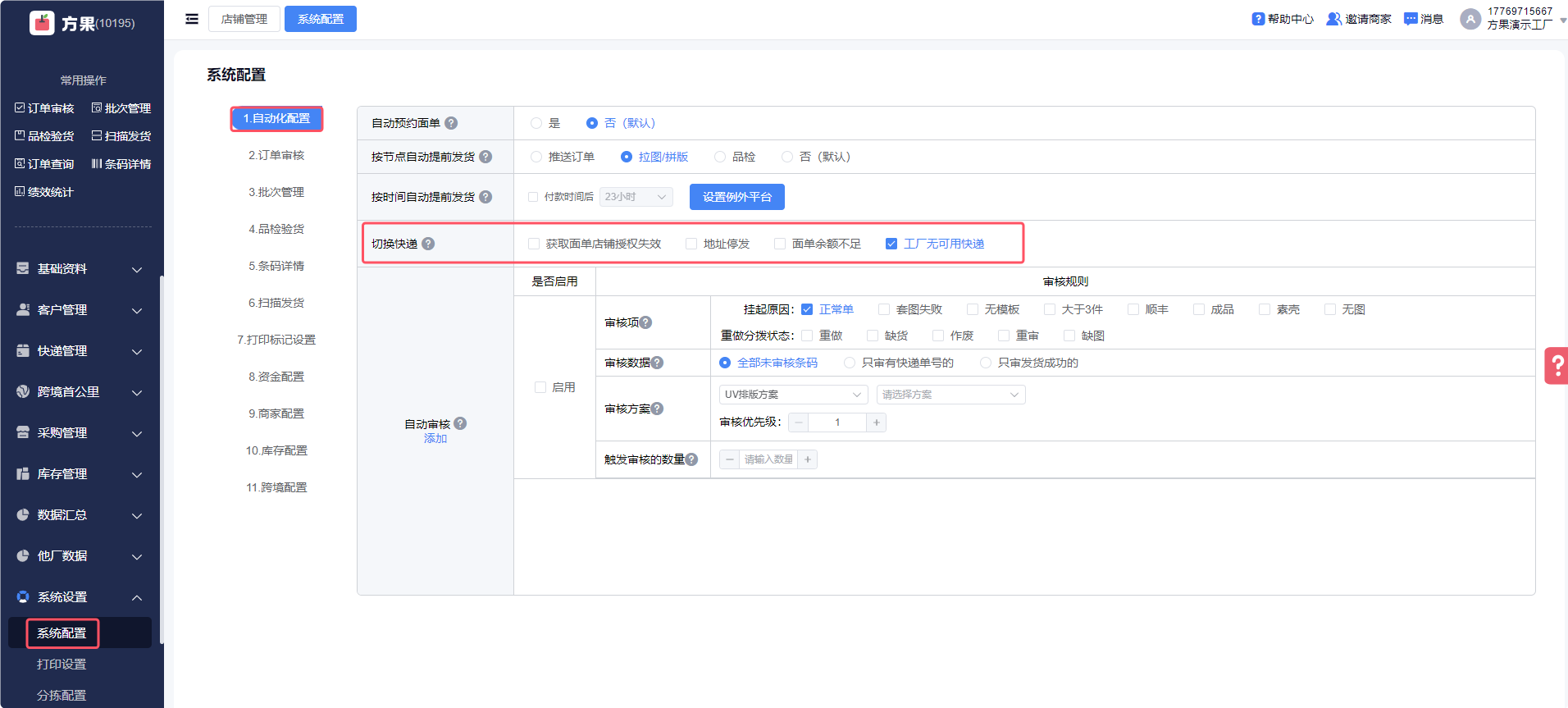Open the 帮助中心 help center icon

(1258, 19)
